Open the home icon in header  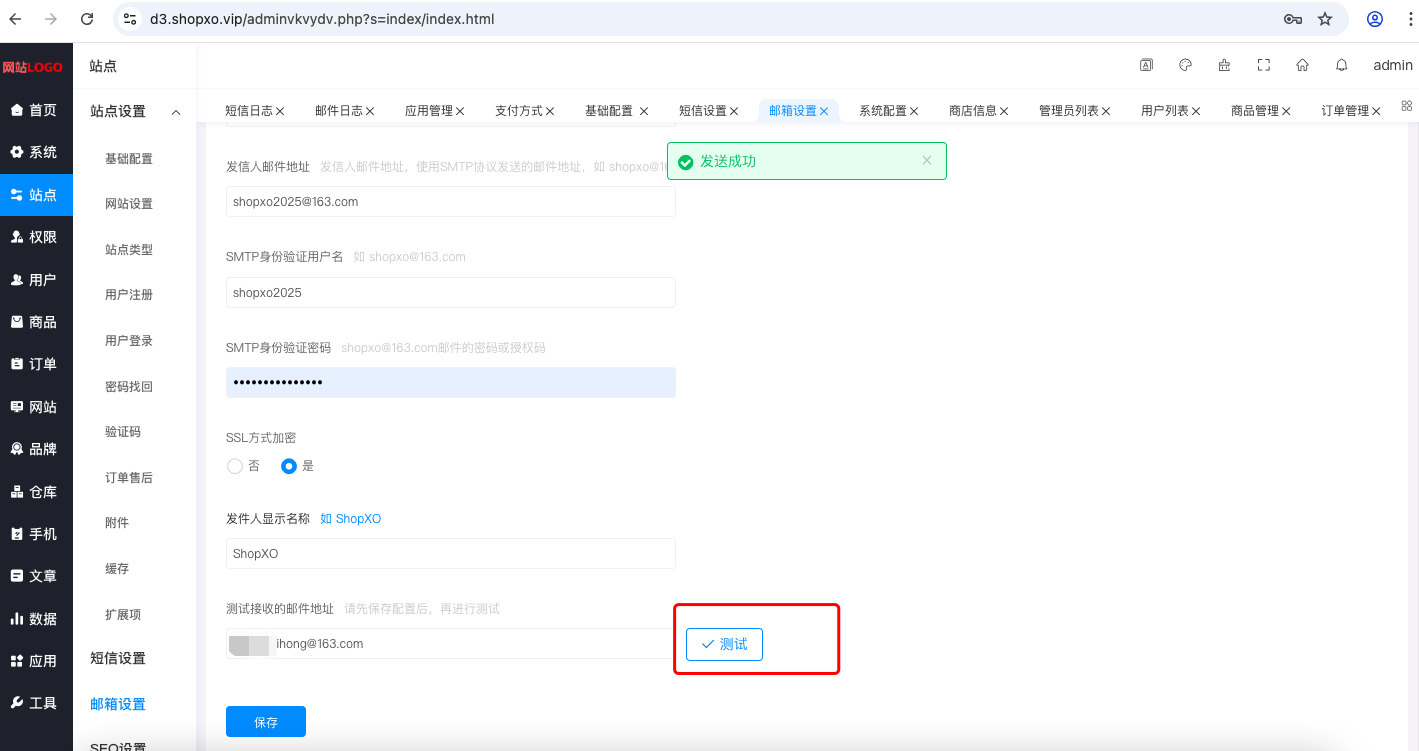coord(1303,65)
